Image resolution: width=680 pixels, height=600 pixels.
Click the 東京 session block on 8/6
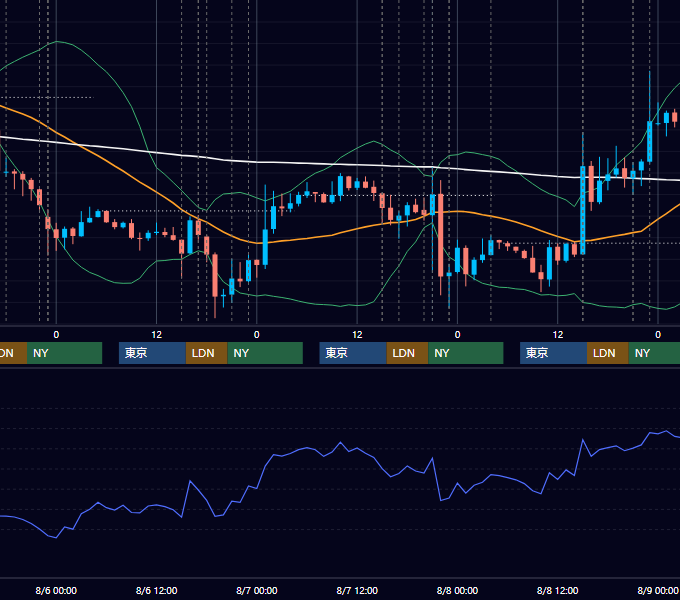pyautogui.click(x=152, y=353)
